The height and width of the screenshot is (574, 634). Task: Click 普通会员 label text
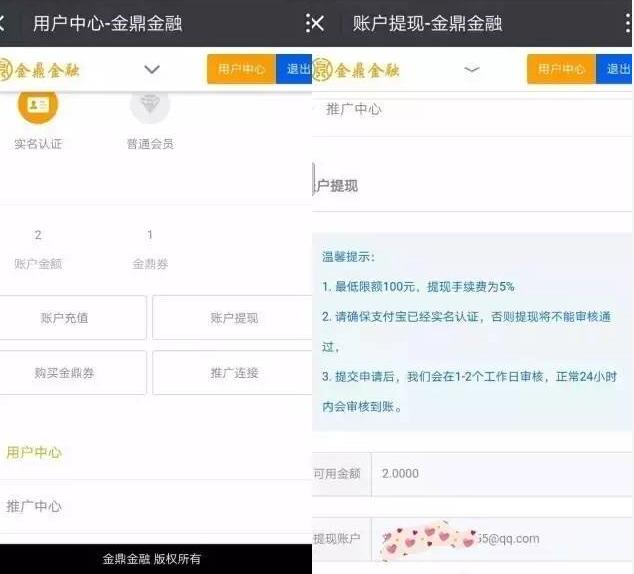150,144
